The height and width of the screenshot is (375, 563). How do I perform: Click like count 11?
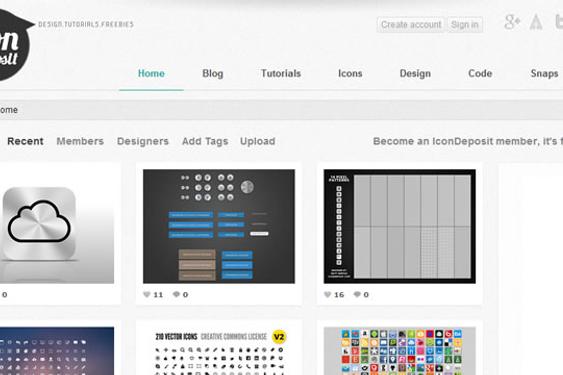pyautogui.click(x=158, y=295)
